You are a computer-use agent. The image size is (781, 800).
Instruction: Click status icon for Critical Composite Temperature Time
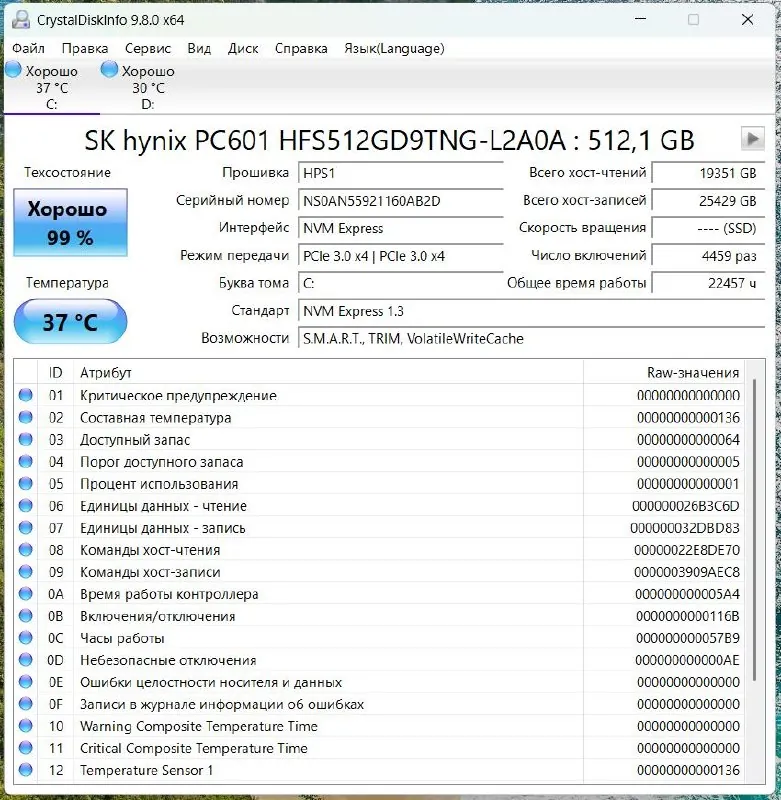click(x=26, y=748)
